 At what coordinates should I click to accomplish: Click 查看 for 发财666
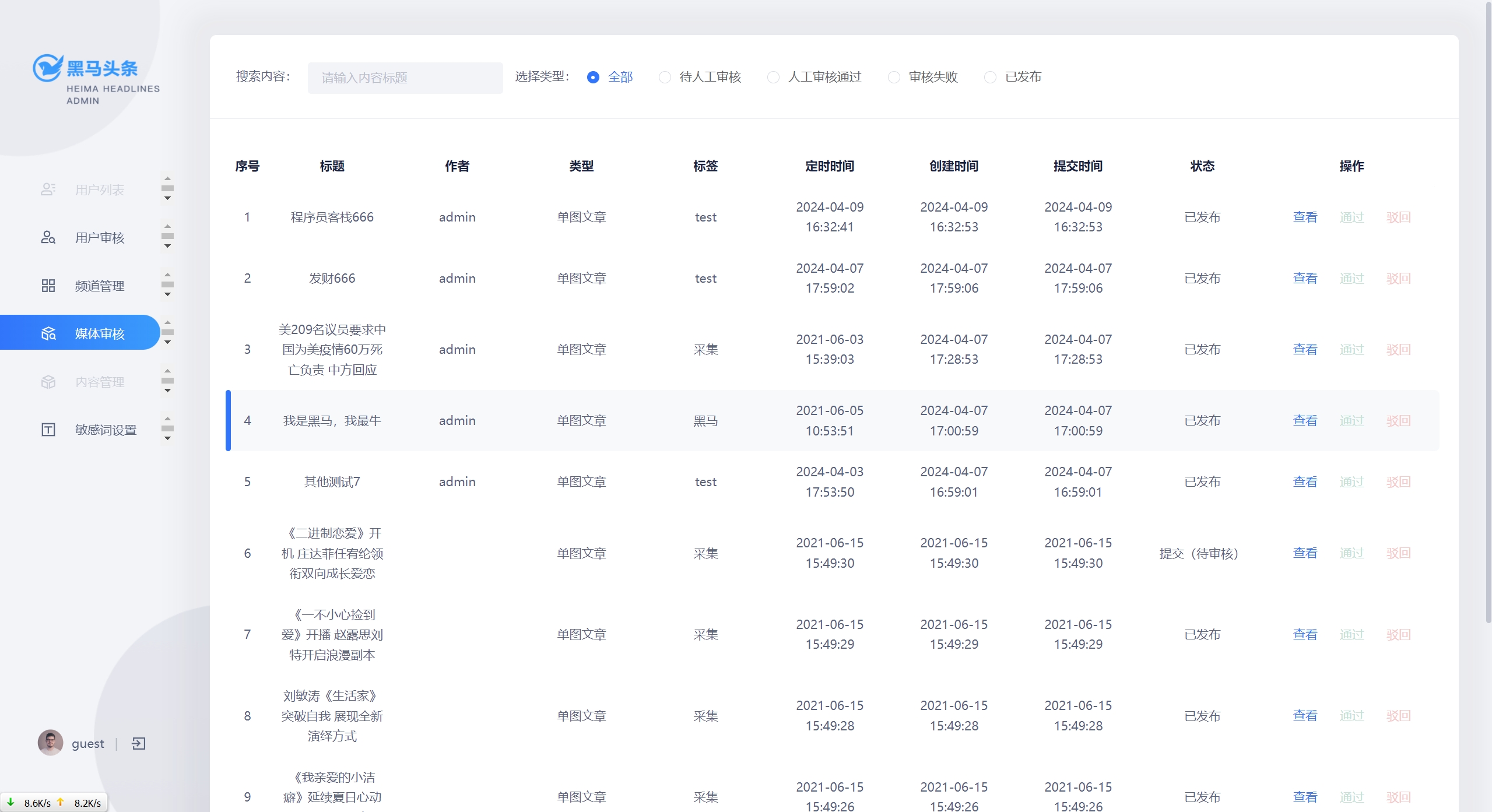click(1305, 278)
